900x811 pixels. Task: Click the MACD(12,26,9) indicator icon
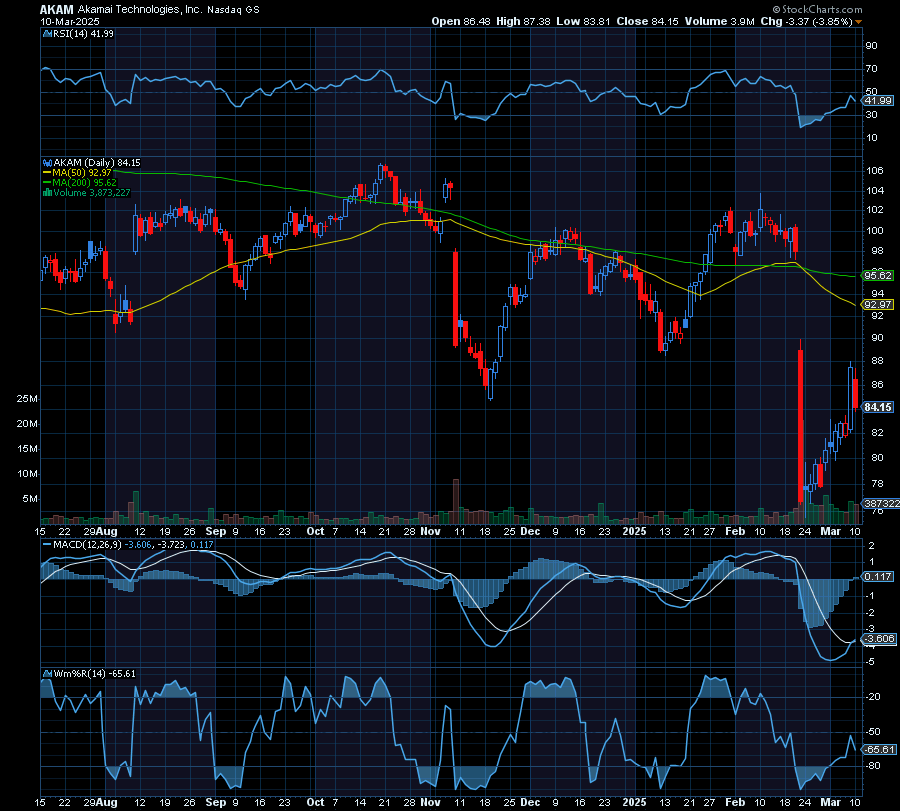[x=46, y=546]
